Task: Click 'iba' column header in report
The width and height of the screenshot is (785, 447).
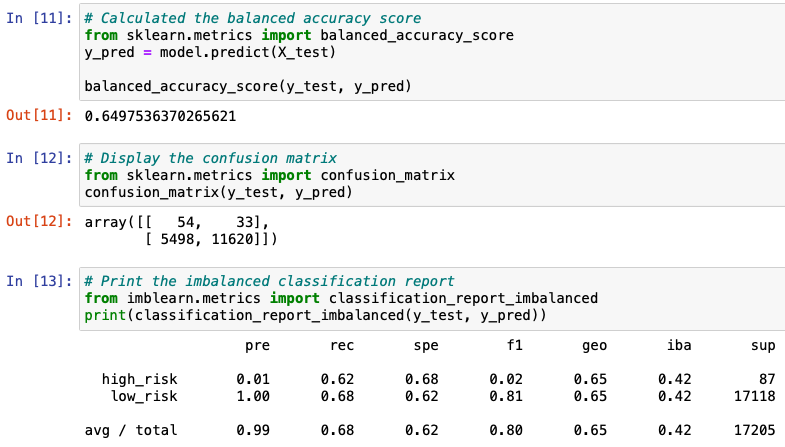Action: pyautogui.click(x=679, y=345)
